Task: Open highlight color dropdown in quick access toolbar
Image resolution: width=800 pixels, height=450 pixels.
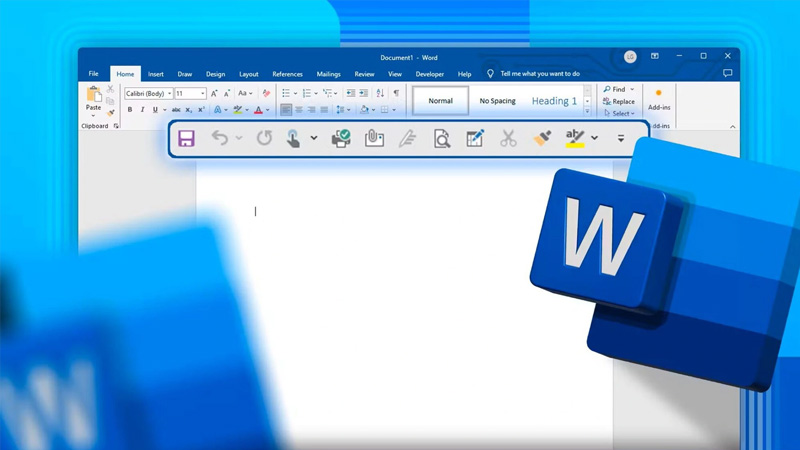Action: (594, 138)
